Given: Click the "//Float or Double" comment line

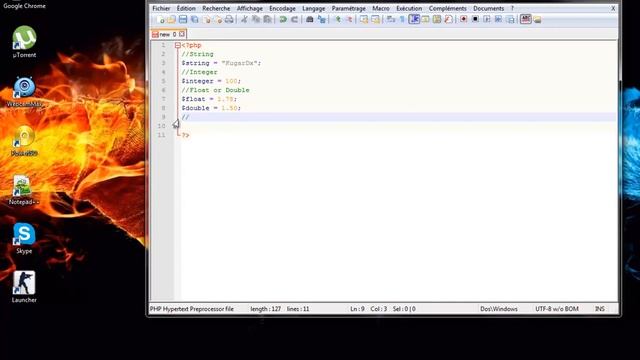Looking at the screenshot, I should [x=216, y=90].
